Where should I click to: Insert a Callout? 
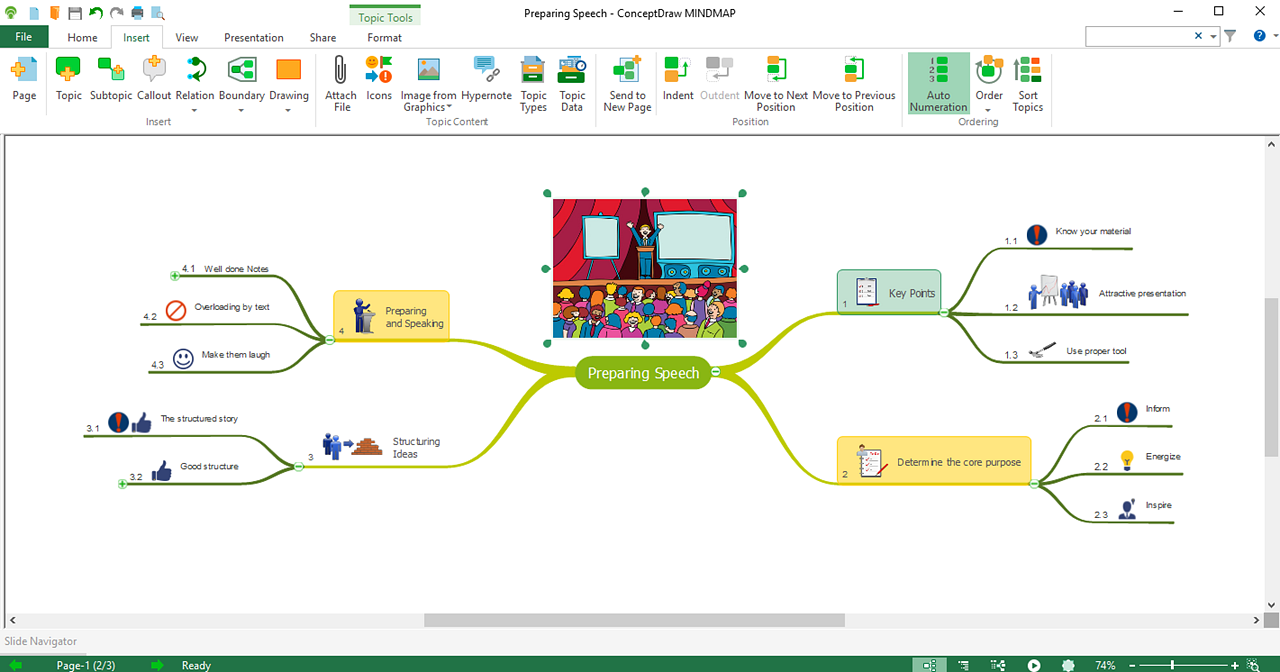(154, 79)
